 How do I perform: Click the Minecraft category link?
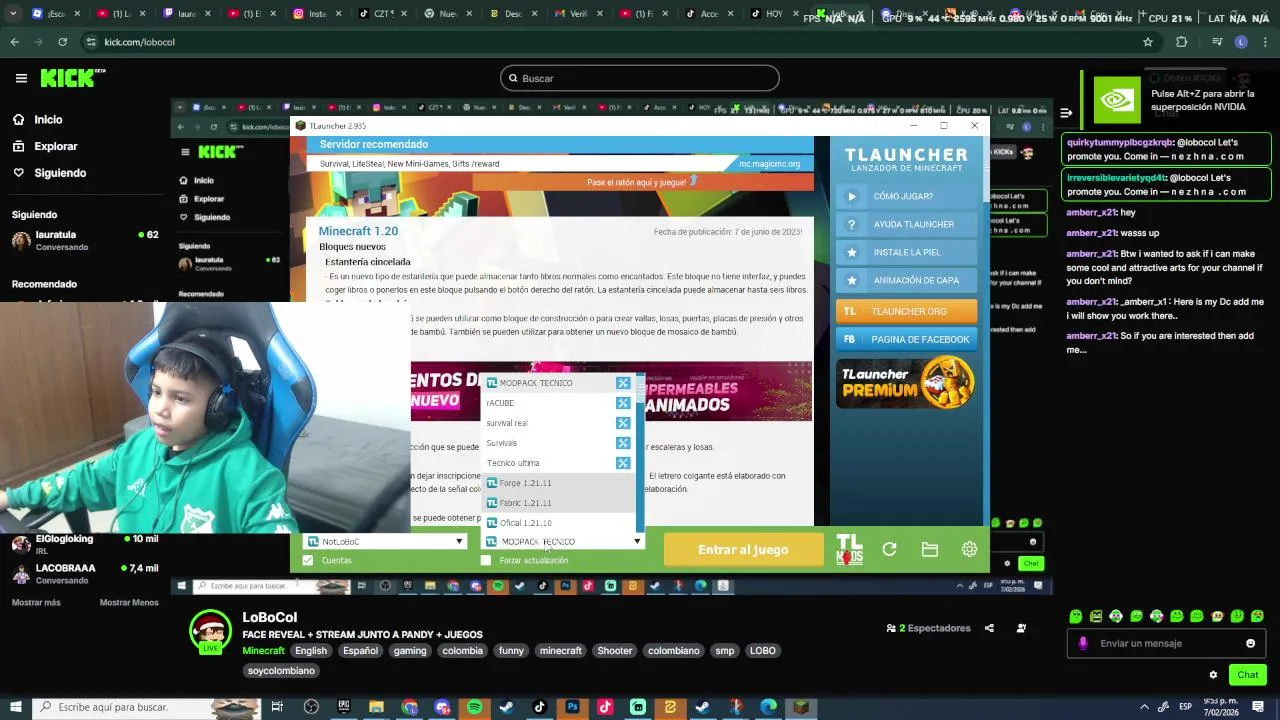coord(263,651)
